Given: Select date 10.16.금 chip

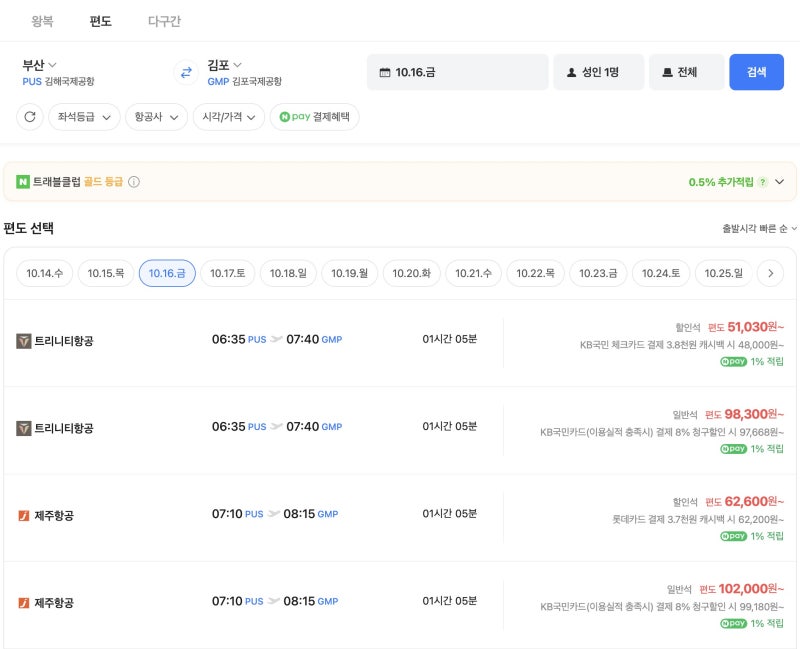Looking at the screenshot, I should tap(167, 273).
